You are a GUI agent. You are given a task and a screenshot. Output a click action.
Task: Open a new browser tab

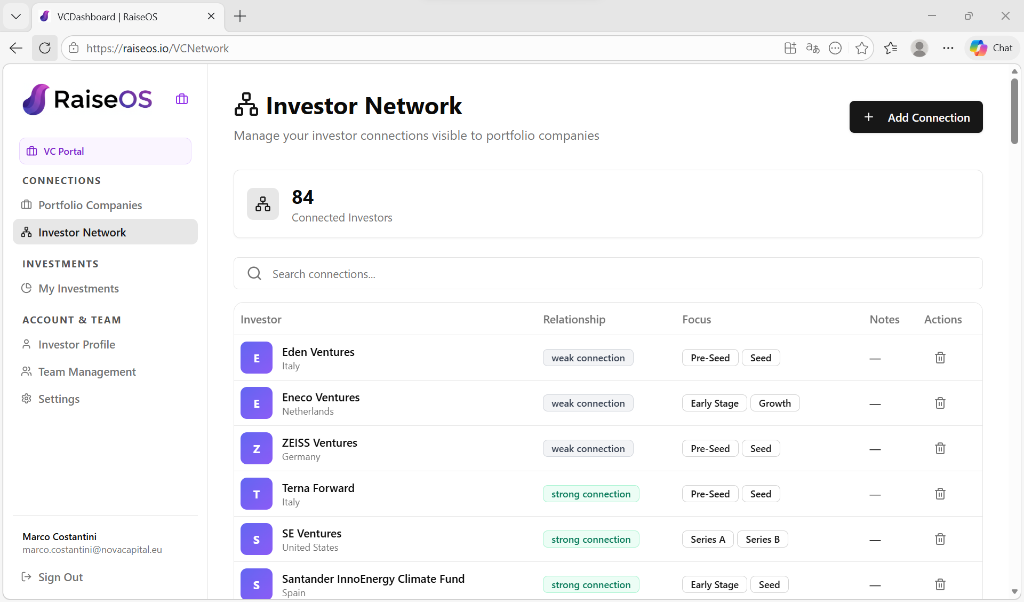tap(240, 16)
